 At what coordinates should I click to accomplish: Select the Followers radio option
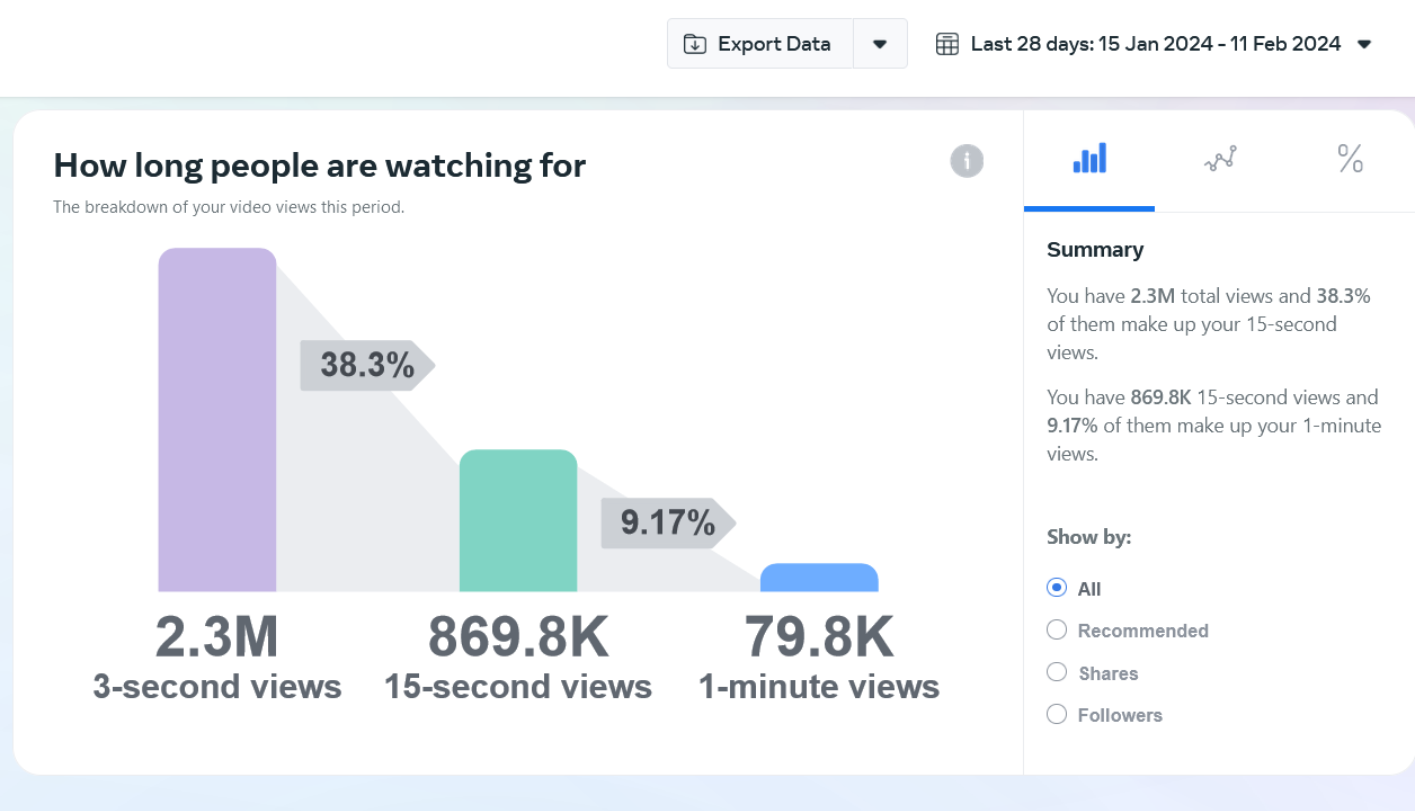[x=1057, y=714]
